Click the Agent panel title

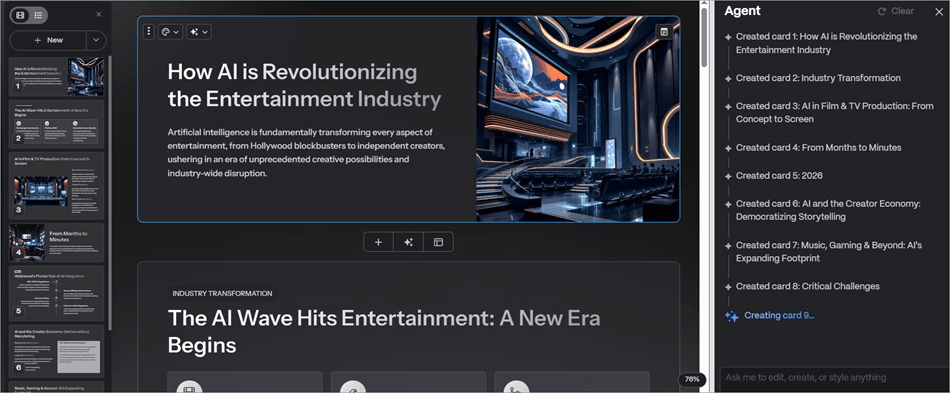(742, 11)
